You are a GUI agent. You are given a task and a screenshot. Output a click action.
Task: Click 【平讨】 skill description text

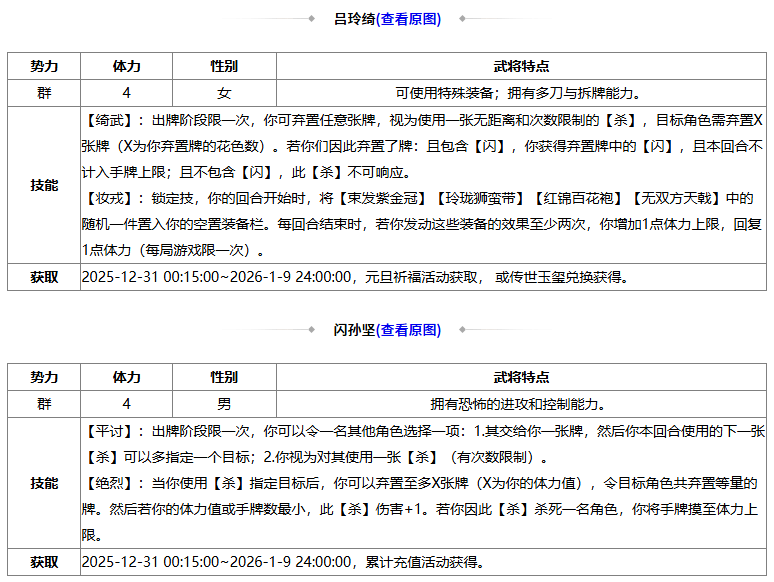point(424,444)
